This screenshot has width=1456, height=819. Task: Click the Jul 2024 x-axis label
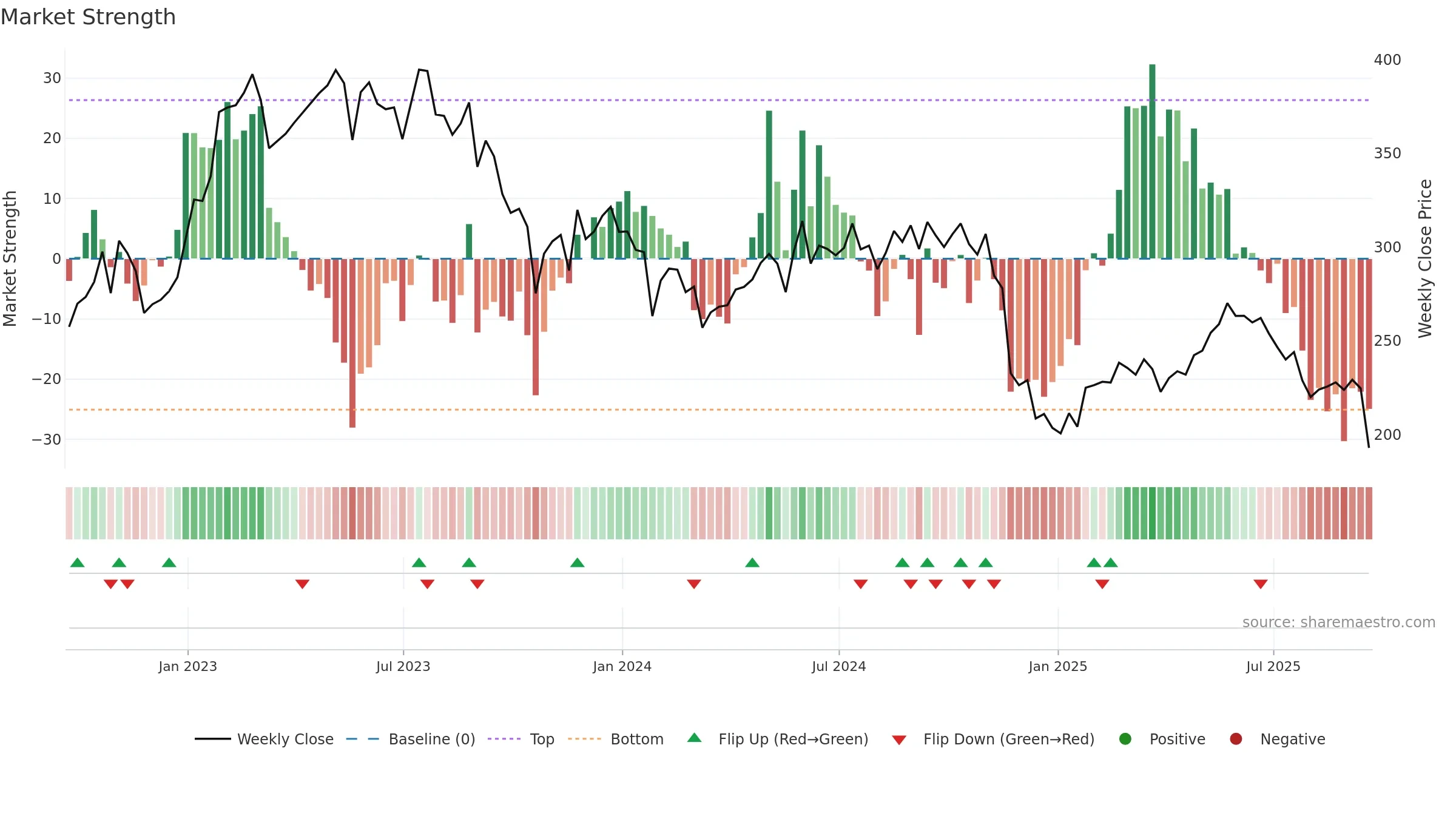click(838, 666)
